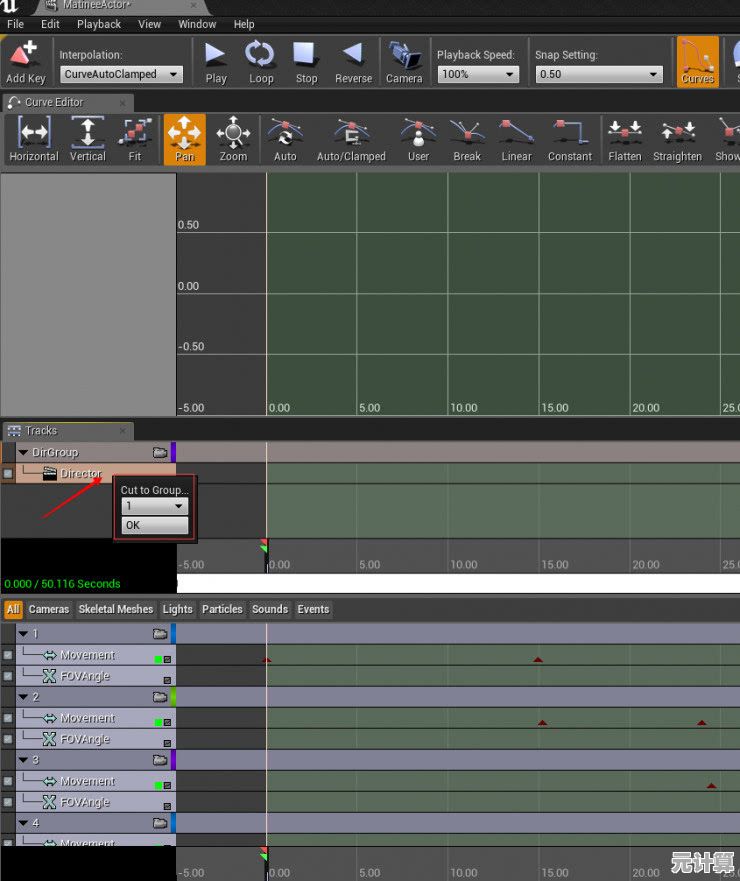Set tangent to Break

[x=467, y=139]
